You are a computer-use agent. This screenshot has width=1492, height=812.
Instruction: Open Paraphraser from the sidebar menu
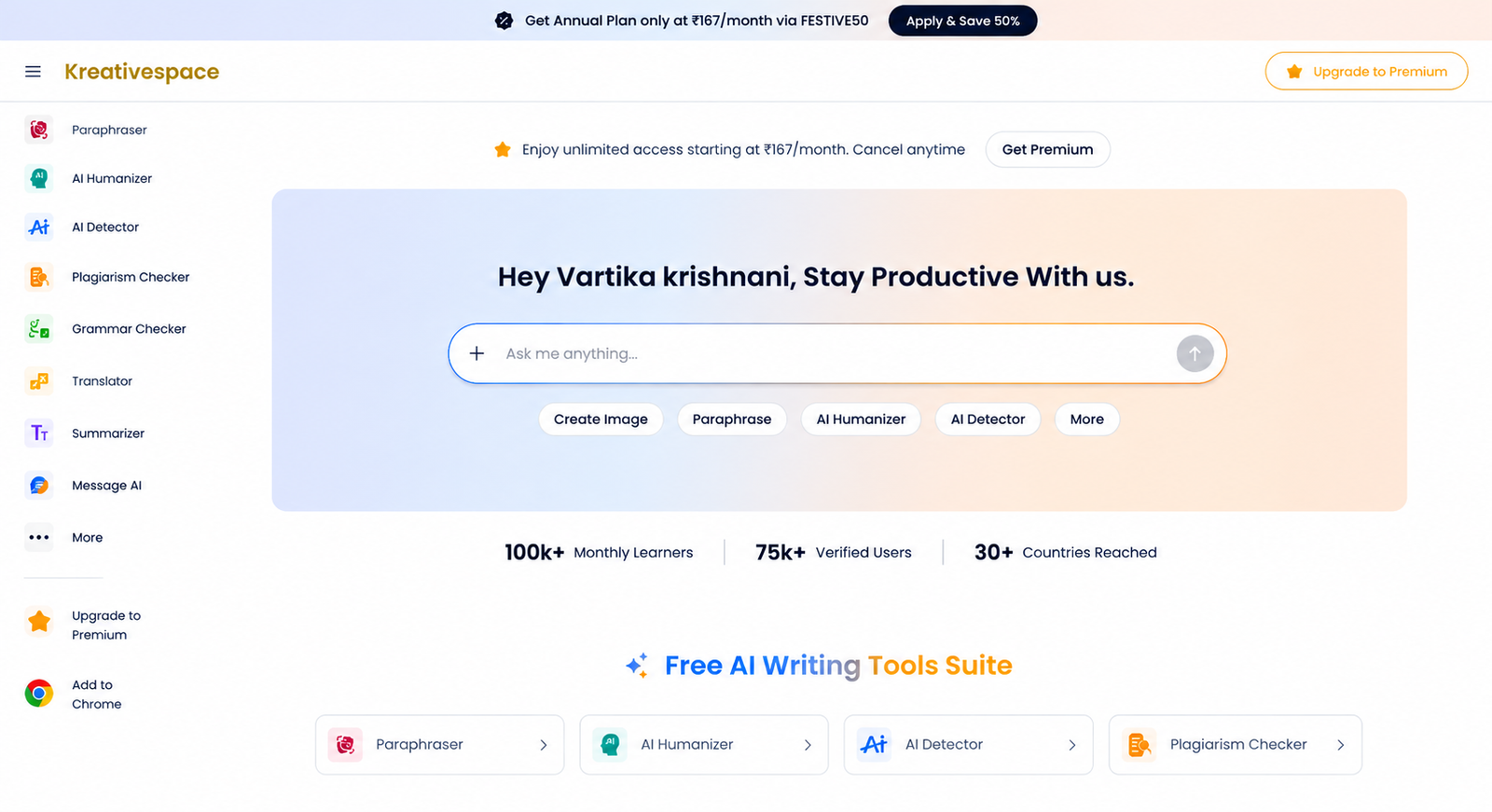109,130
